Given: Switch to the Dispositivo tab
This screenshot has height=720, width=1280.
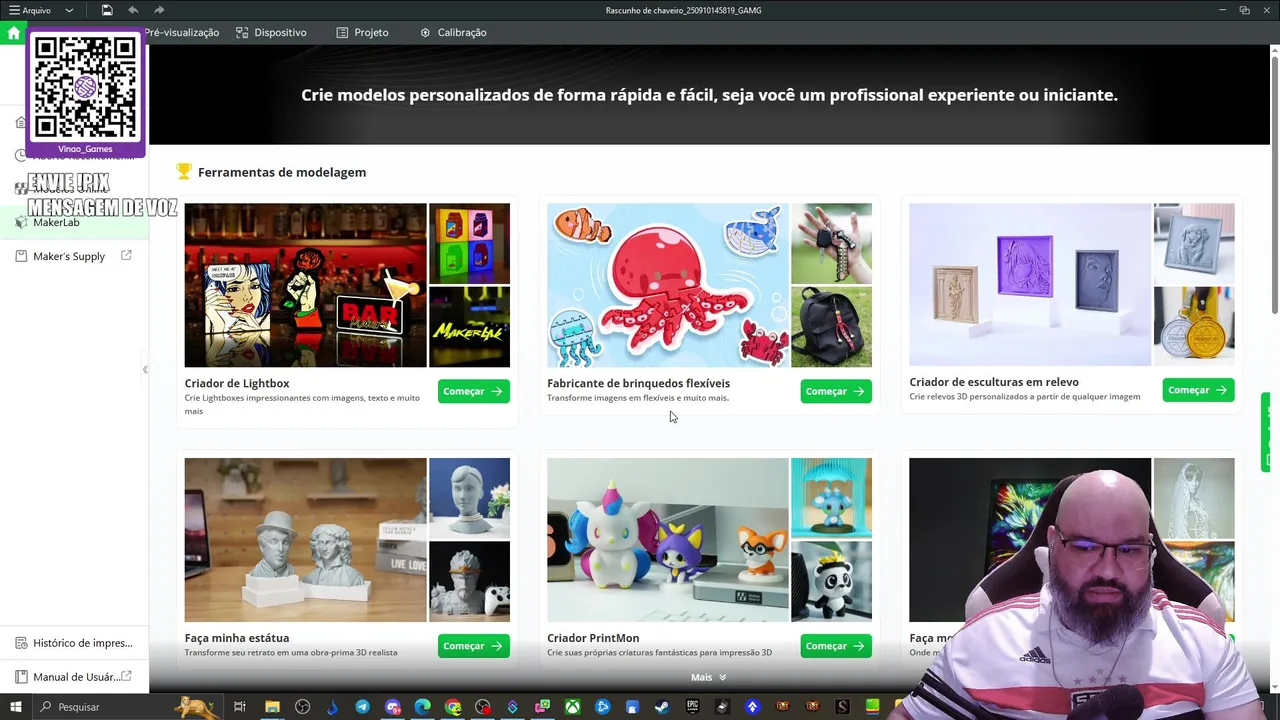Looking at the screenshot, I should tap(271, 33).
